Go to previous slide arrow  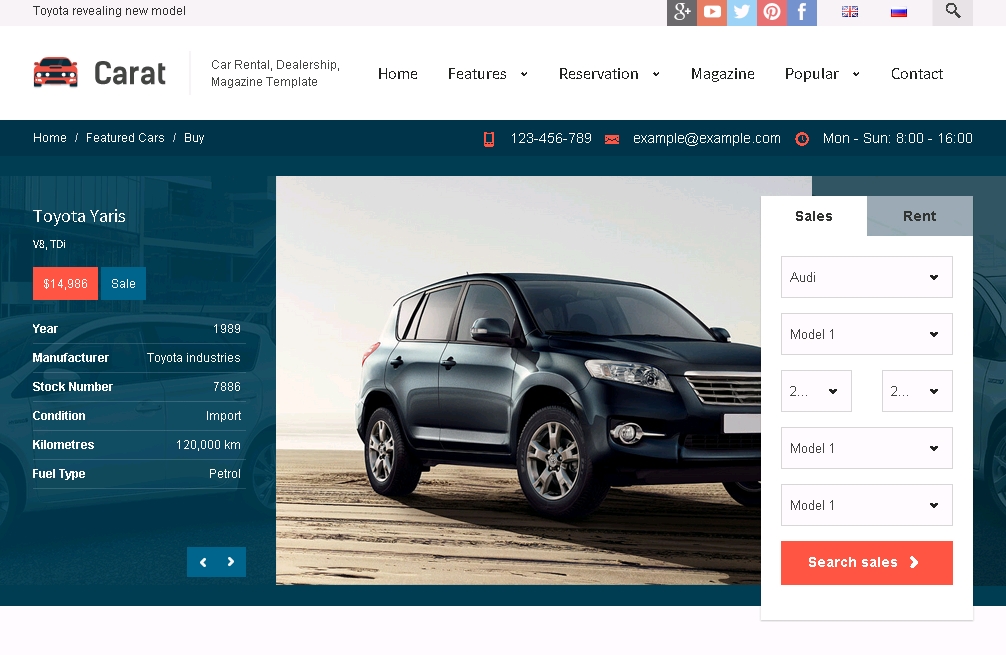pos(202,562)
